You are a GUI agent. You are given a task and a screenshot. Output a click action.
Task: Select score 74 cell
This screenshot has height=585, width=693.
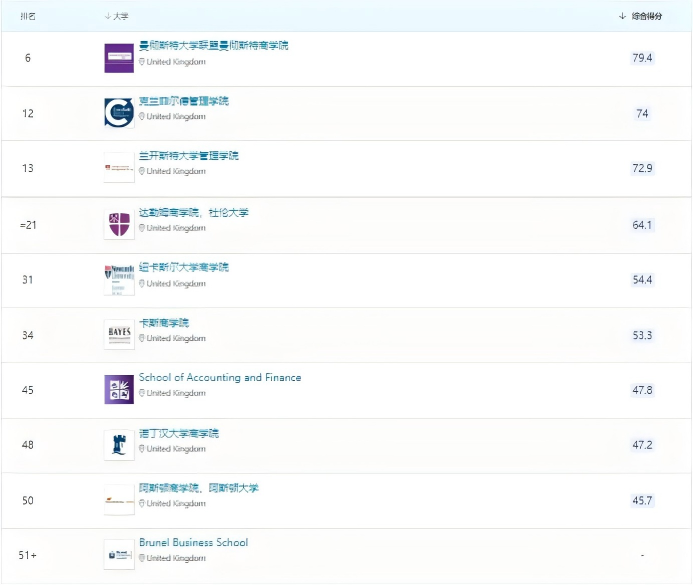(x=642, y=114)
